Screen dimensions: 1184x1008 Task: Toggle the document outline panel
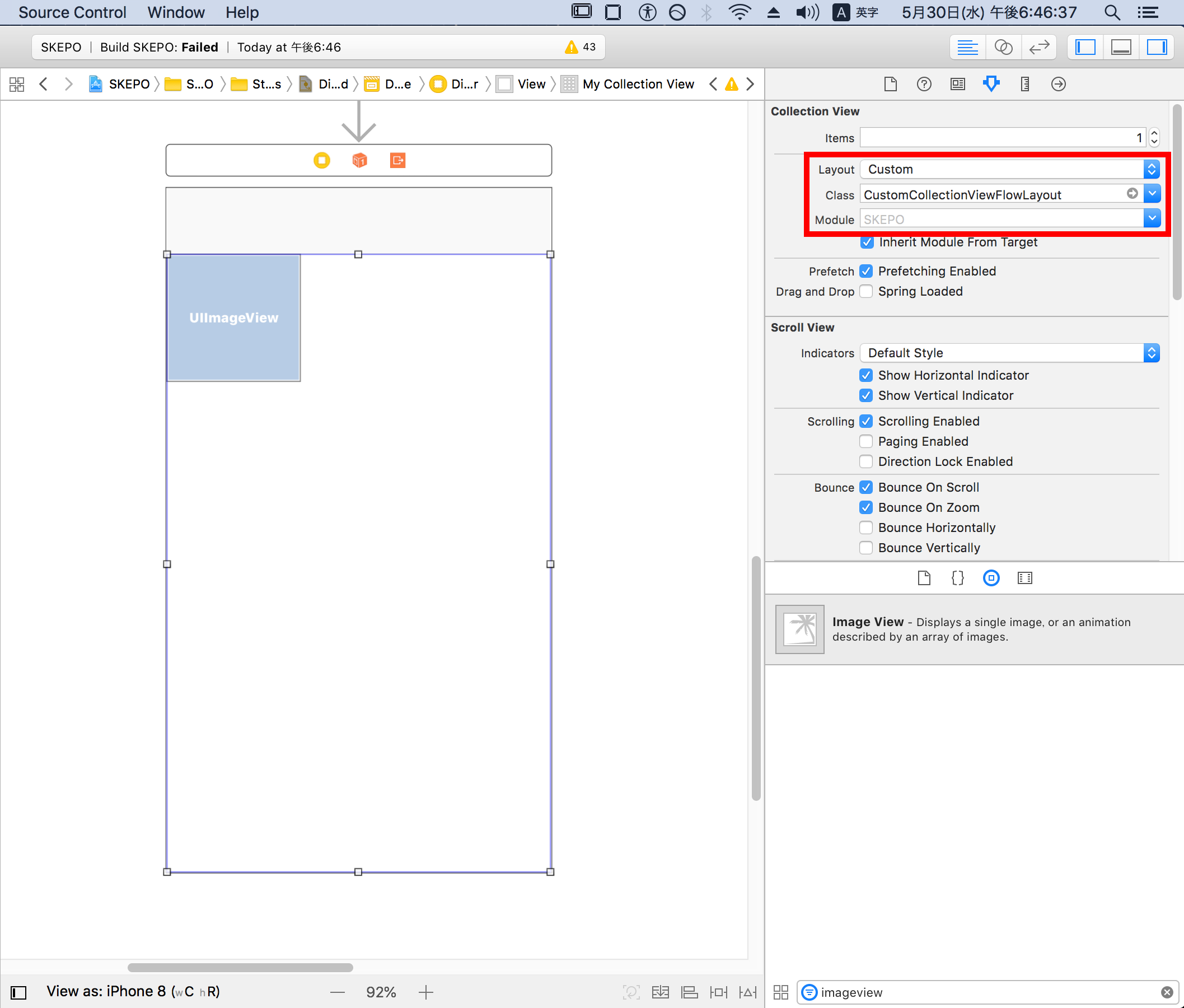click(x=18, y=992)
